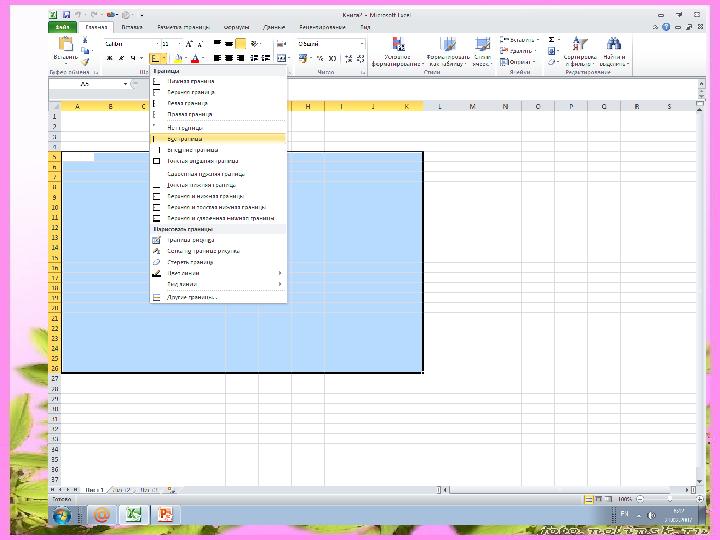Click Стили ячеек button

click(x=482, y=52)
